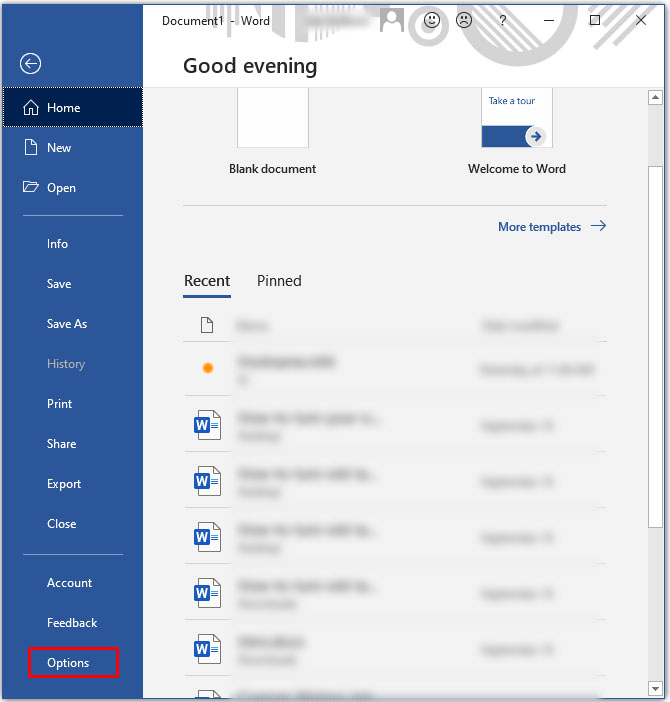Click the vertical scrollbar thumb
The height and width of the screenshot is (702, 670).
point(655,347)
